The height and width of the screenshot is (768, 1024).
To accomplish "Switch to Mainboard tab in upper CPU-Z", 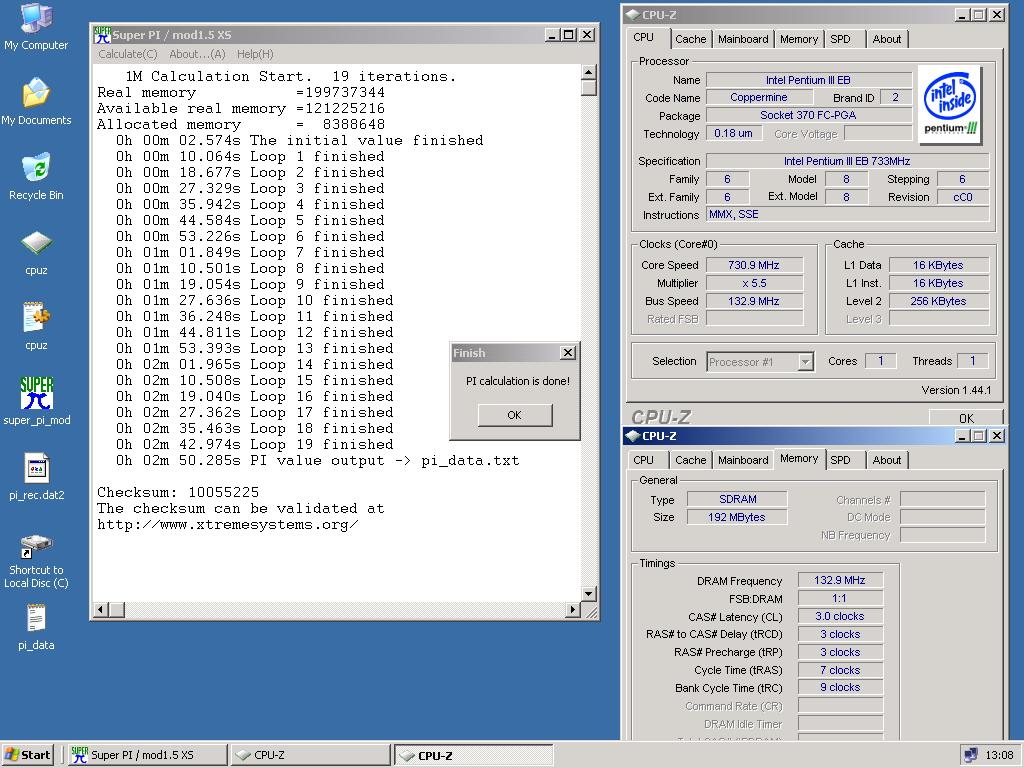I will (743, 39).
